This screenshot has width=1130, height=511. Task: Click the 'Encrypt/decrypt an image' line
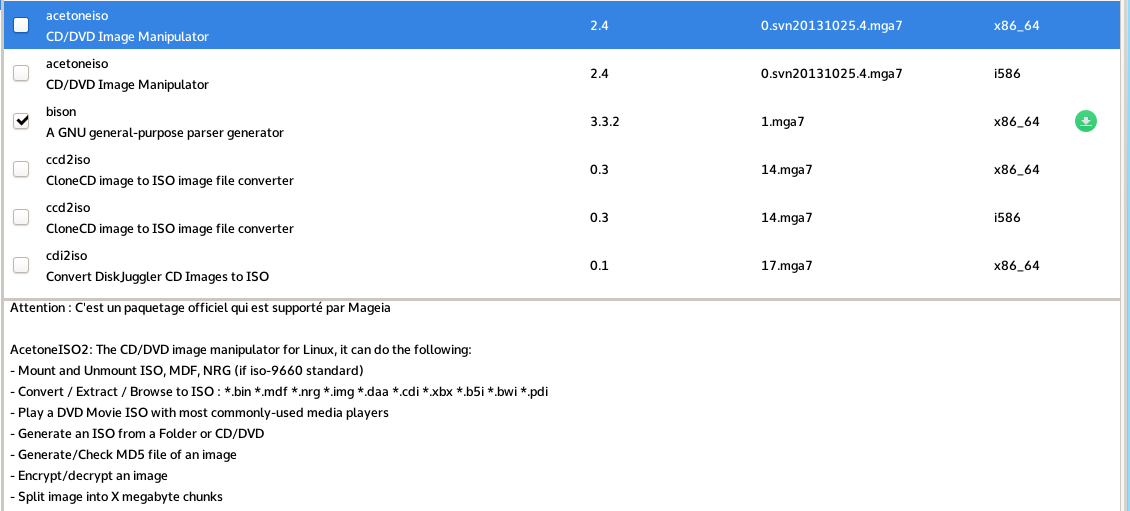point(89,476)
